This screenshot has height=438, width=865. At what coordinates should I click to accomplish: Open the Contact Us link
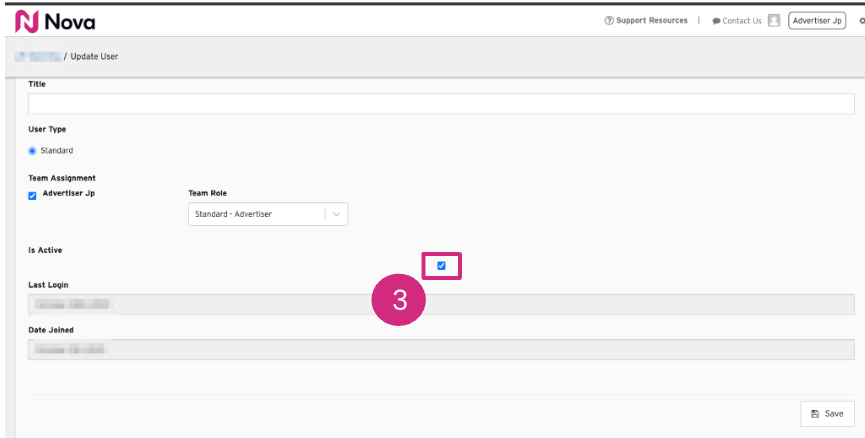tap(742, 21)
